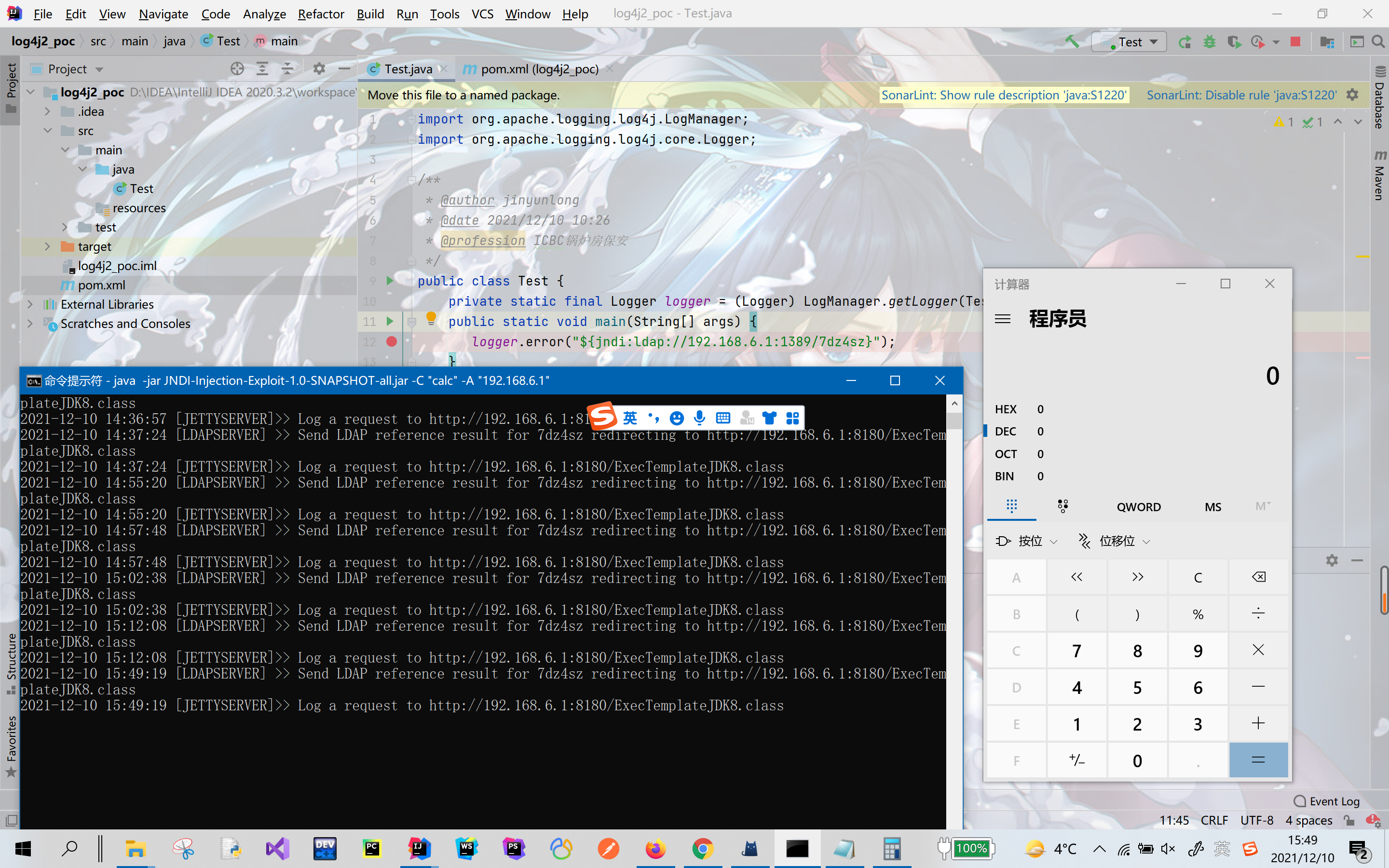This screenshot has width=1389, height=868.
Task: Rerun the Test configuration
Action: point(1184,42)
